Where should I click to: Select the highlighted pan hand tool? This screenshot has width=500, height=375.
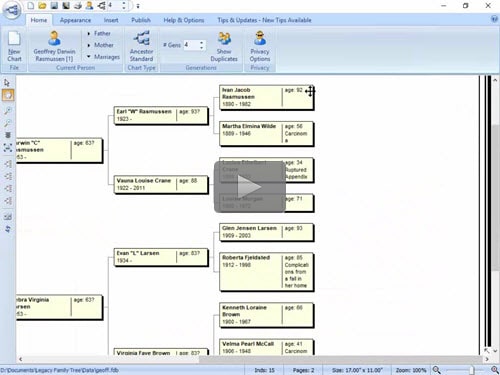click(8, 95)
